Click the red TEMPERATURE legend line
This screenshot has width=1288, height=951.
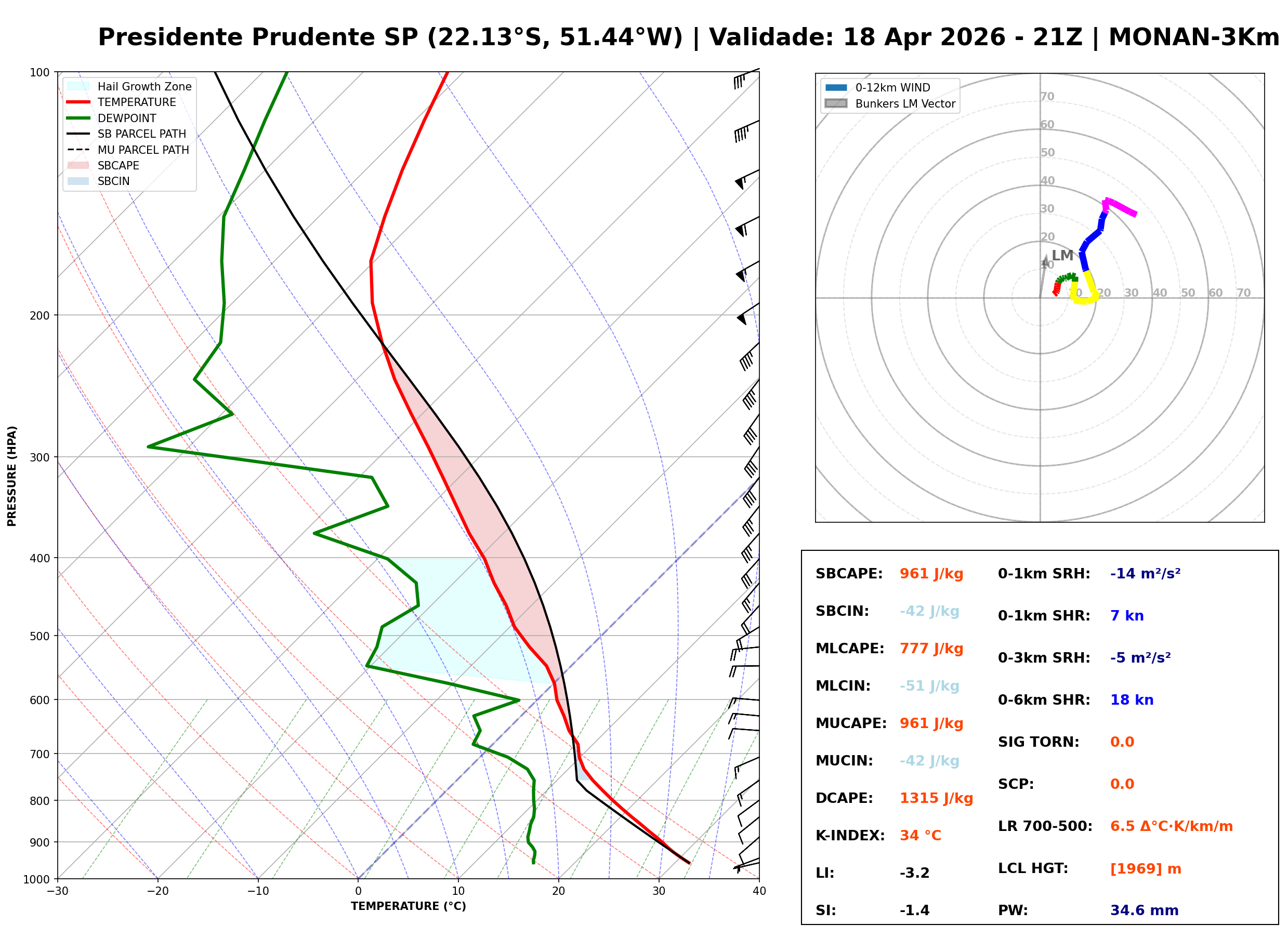[78, 102]
